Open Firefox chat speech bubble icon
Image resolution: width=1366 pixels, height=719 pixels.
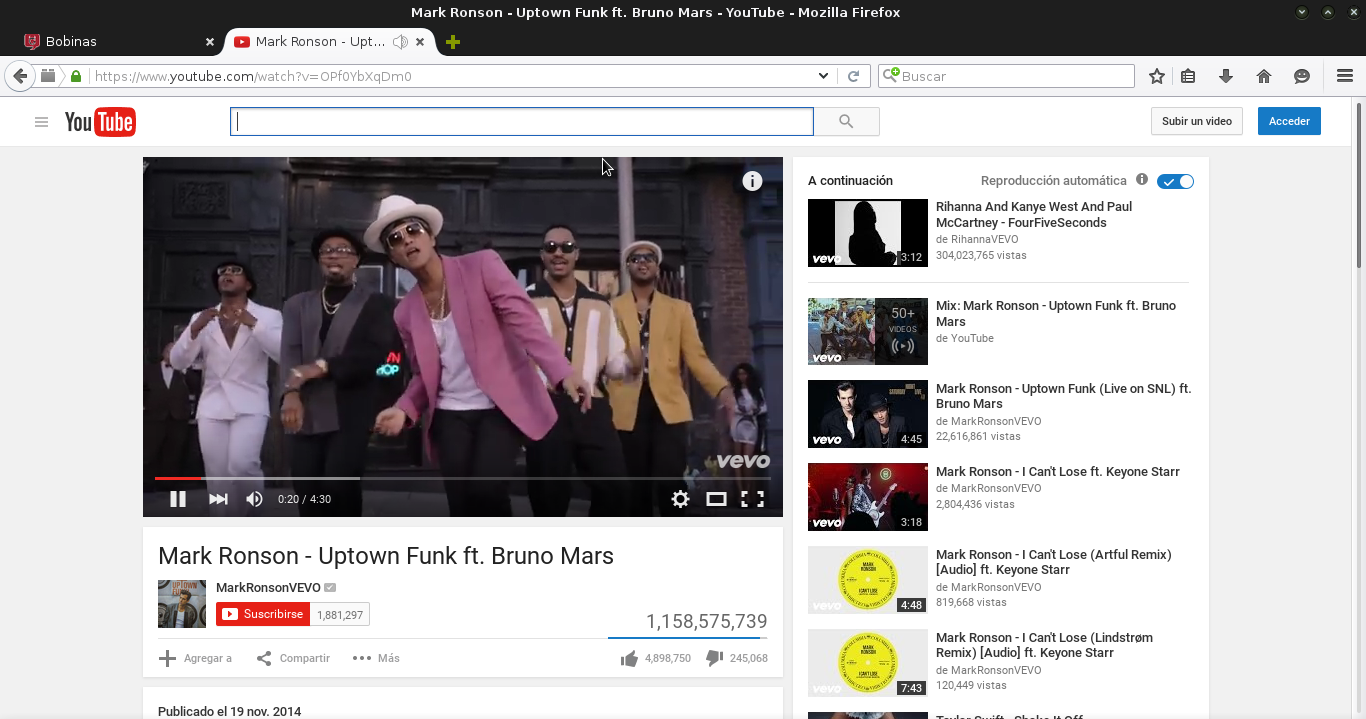point(1302,76)
